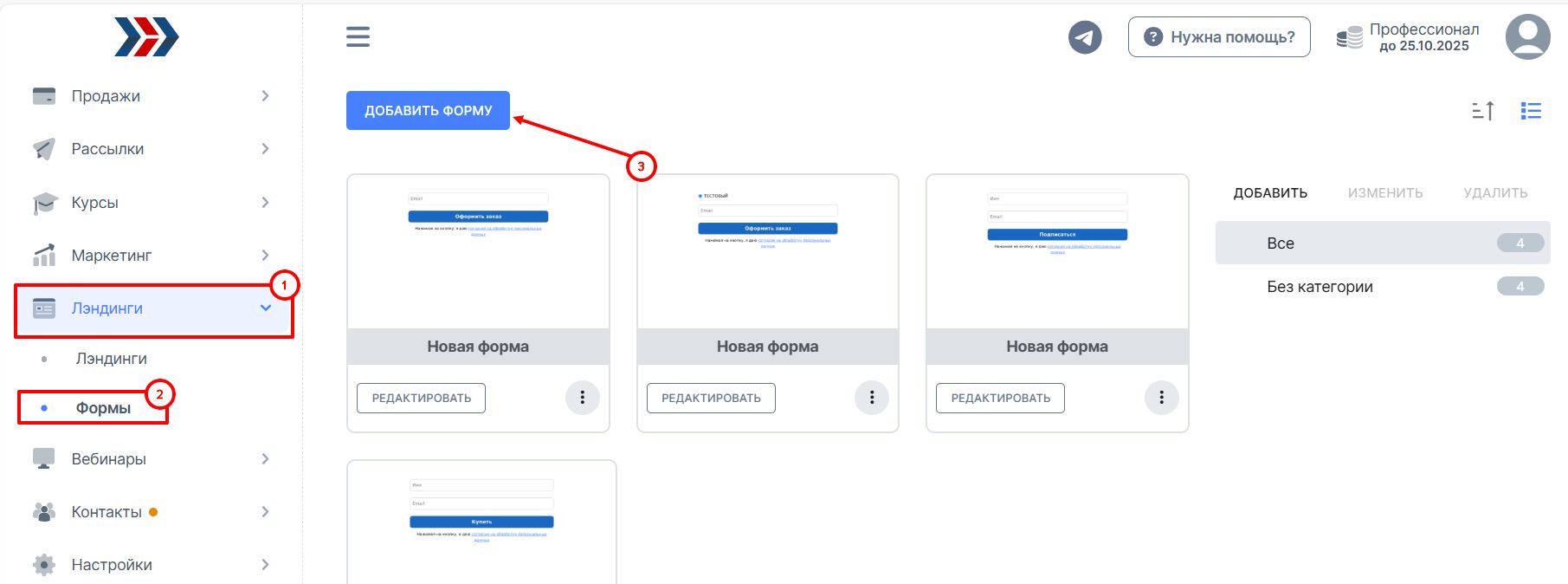The image size is (1568, 584).
Task: Expand the Рассылки menu chevron
Action: (265, 149)
